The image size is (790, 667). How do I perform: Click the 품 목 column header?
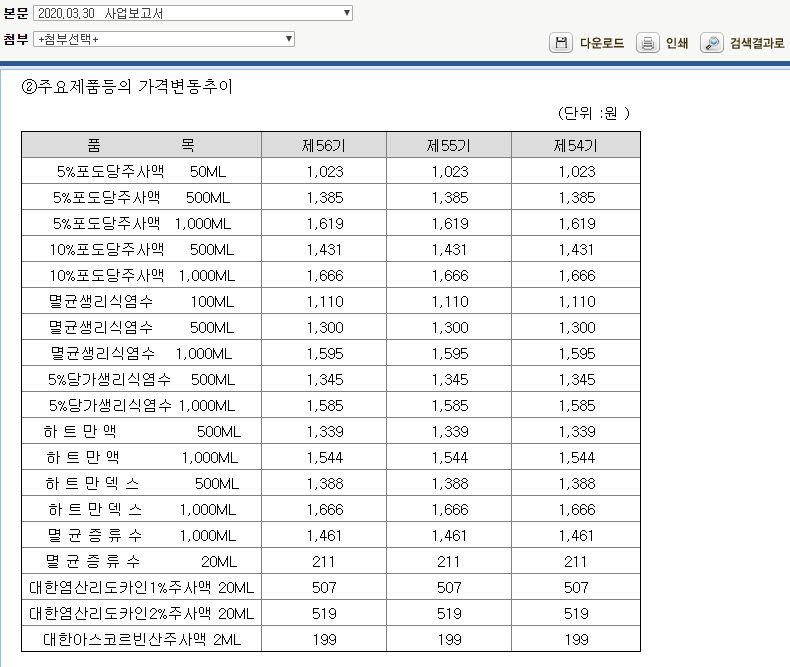coord(142,145)
